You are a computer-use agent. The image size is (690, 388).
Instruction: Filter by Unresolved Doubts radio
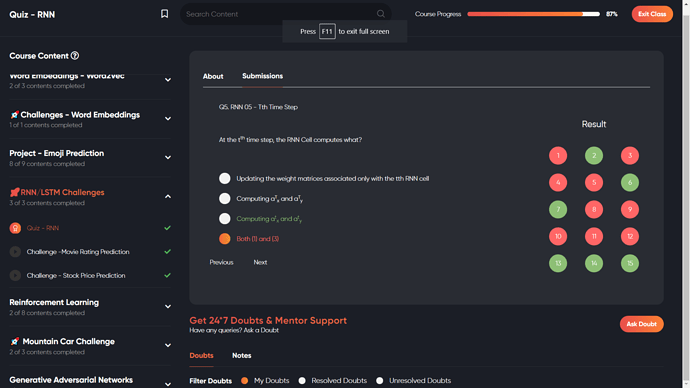click(x=379, y=381)
